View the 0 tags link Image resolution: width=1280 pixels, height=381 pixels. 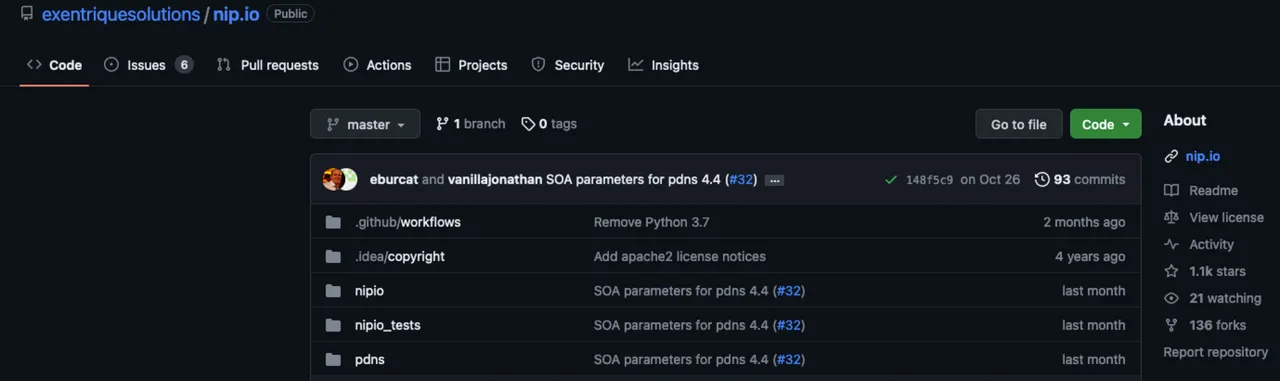tap(549, 124)
